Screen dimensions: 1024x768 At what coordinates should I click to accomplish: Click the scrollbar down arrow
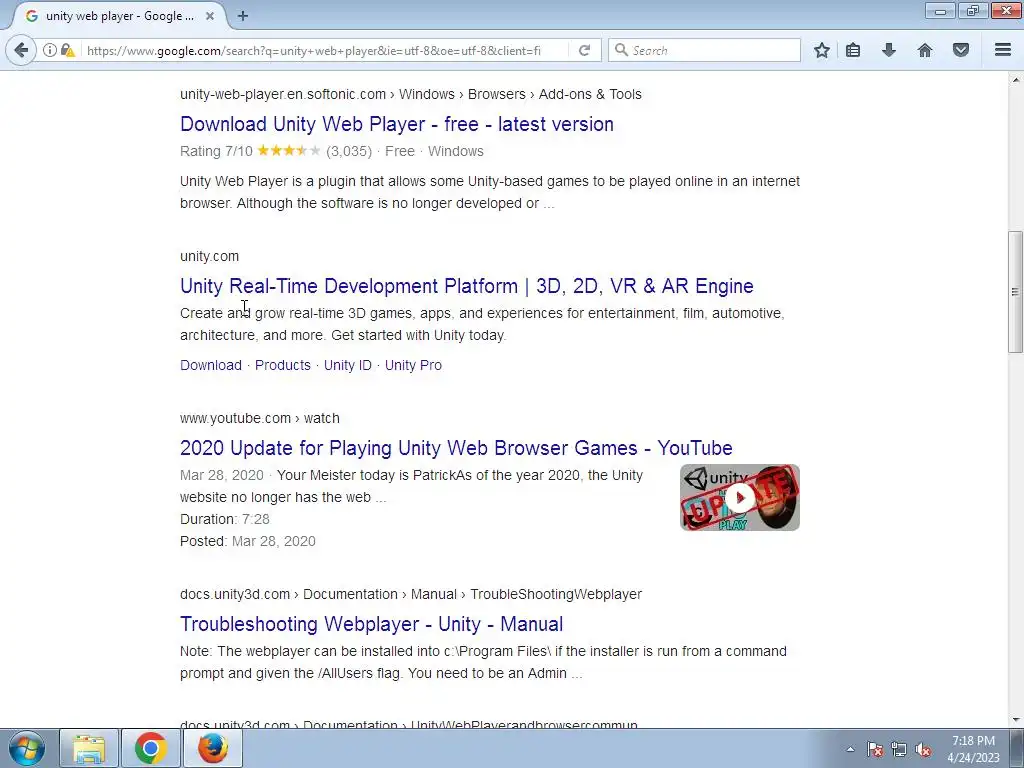click(1015, 720)
